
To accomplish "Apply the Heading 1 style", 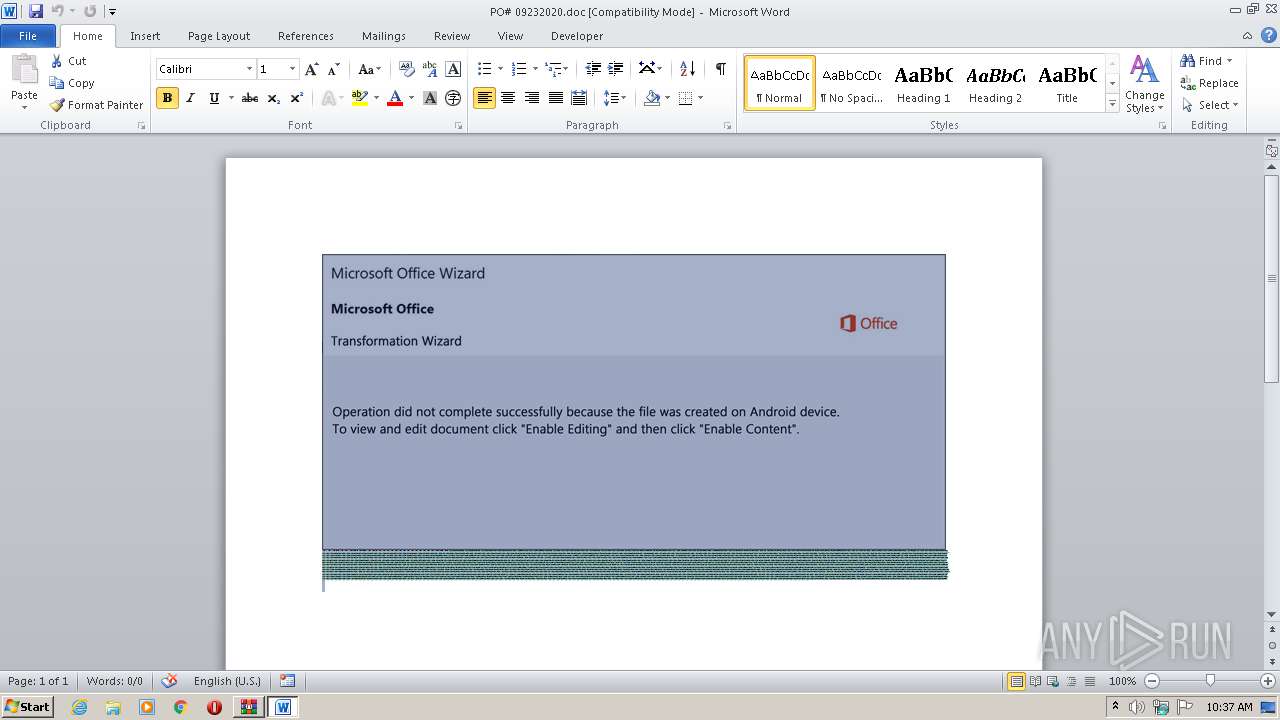I will tap(924, 82).
